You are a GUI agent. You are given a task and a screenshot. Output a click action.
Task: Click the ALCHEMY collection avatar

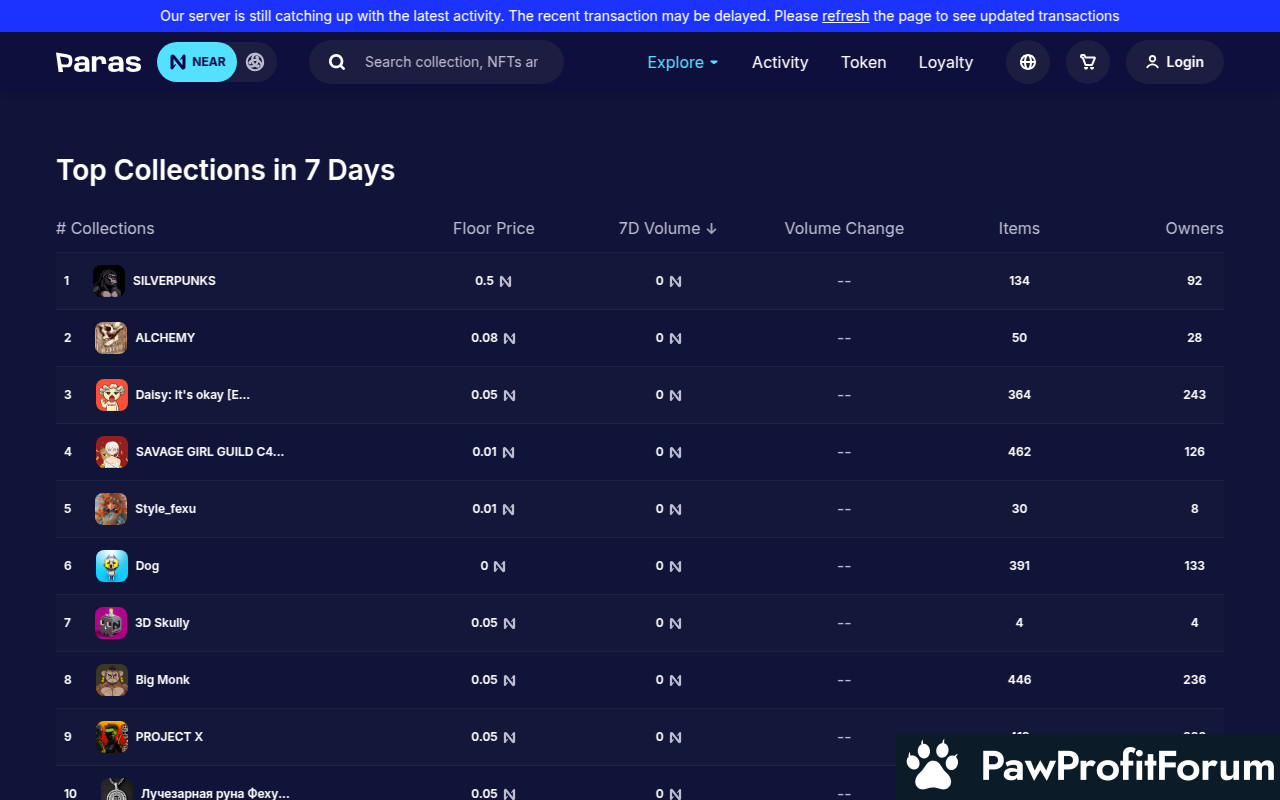111,338
